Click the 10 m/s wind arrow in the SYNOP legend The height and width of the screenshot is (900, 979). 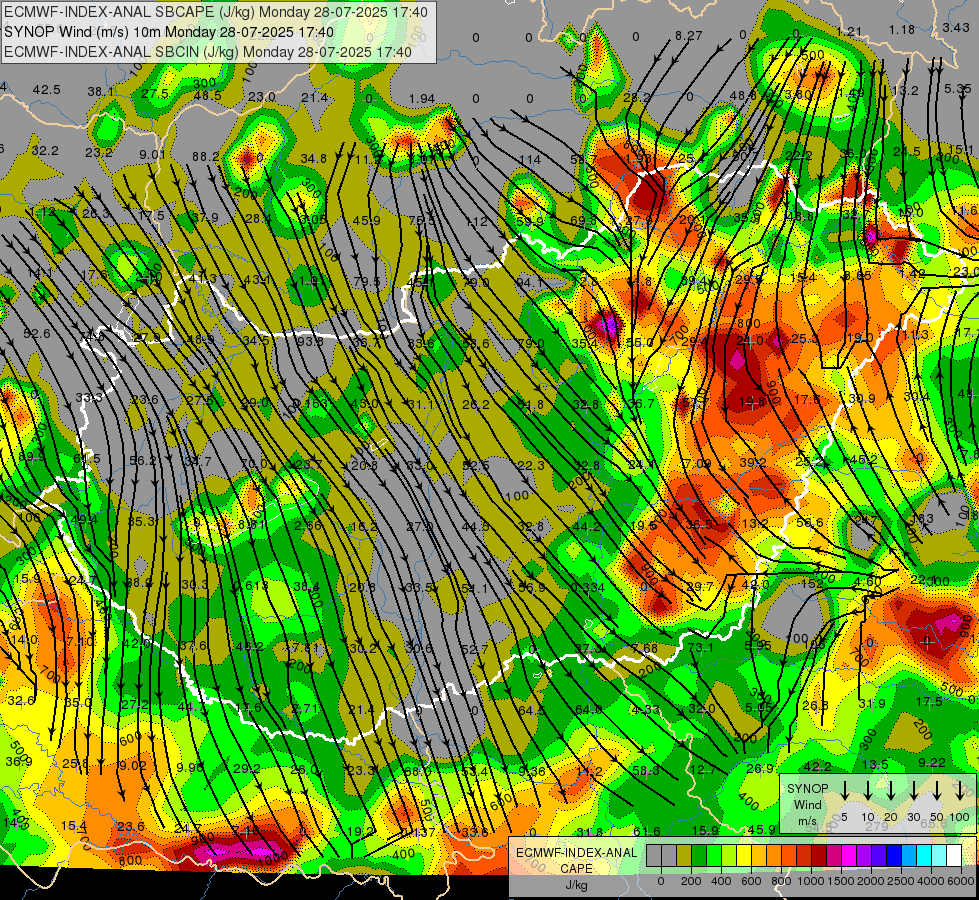867,790
